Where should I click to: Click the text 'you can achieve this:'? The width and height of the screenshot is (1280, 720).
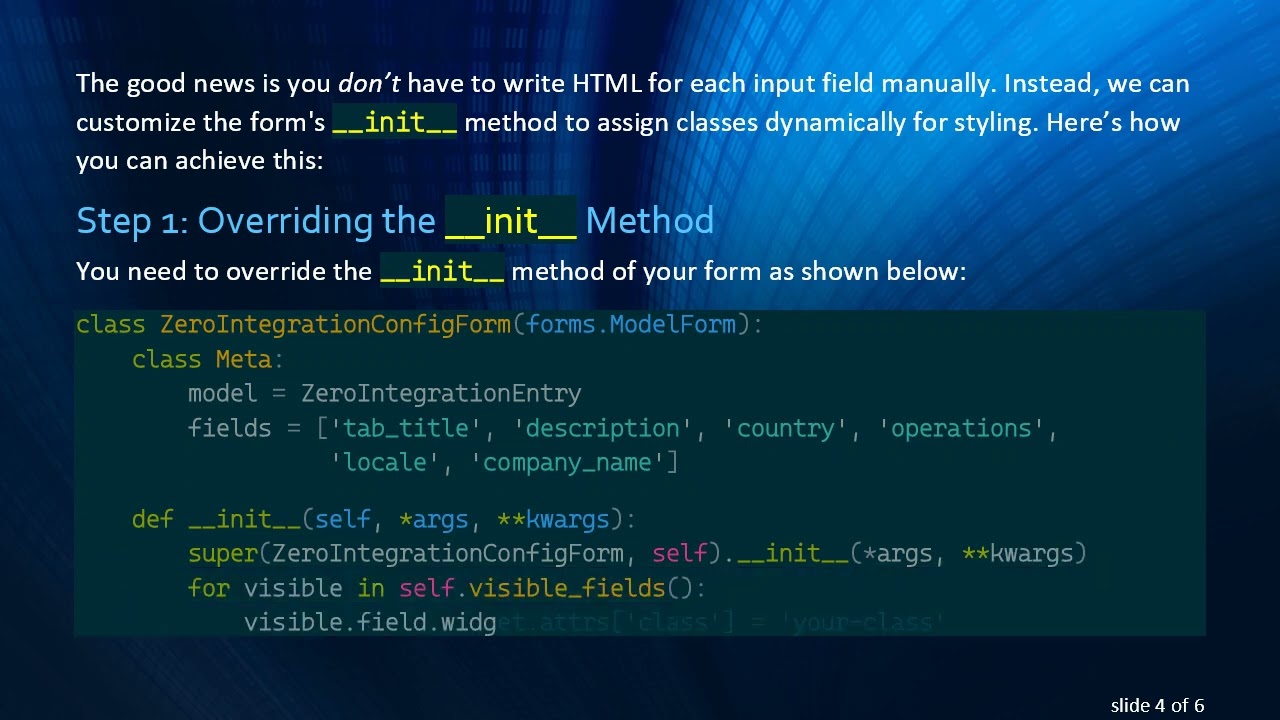click(x=199, y=160)
